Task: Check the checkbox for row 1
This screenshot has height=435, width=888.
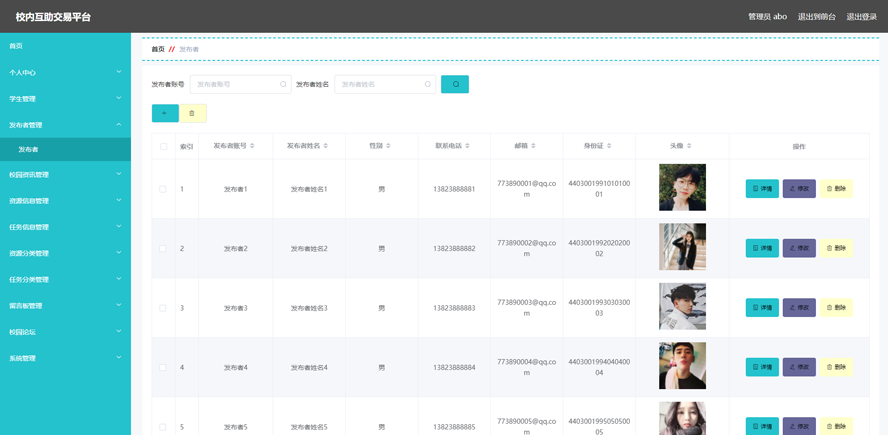Action: [163, 189]
